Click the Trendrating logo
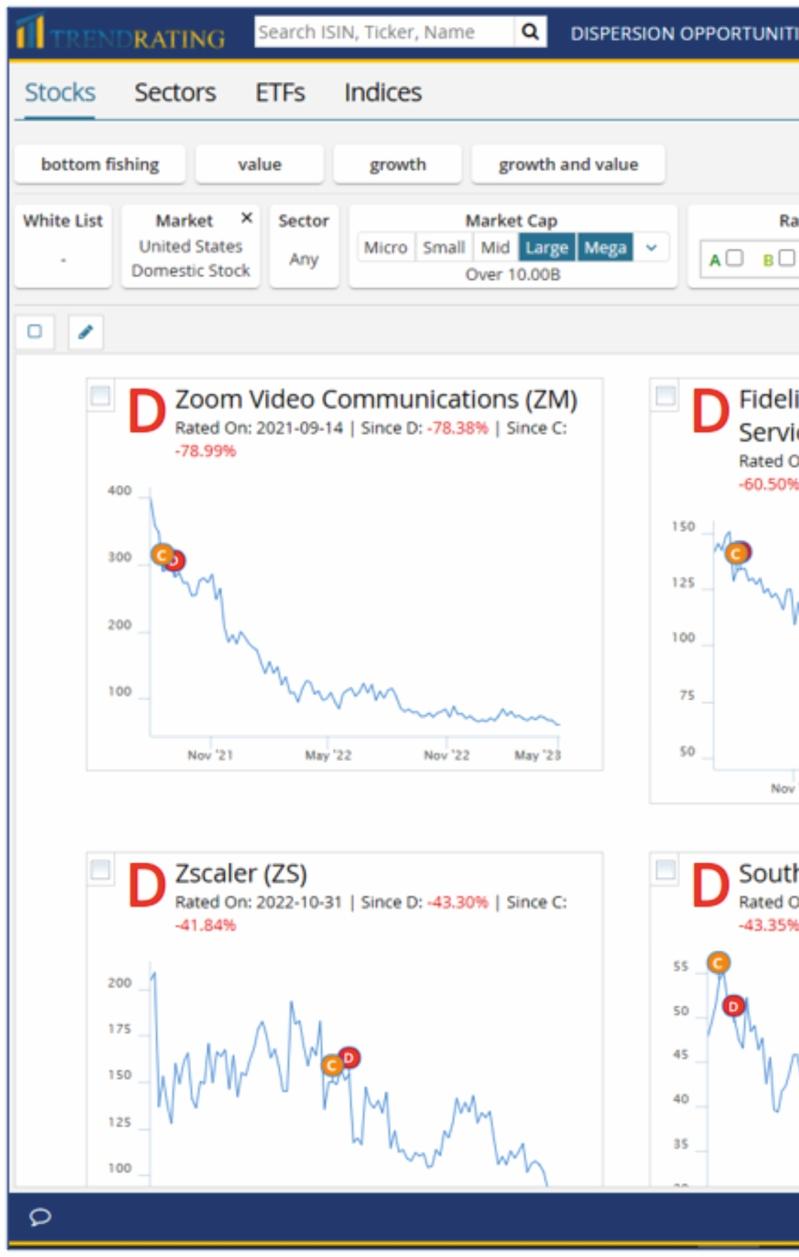 (x=119, y=34)
